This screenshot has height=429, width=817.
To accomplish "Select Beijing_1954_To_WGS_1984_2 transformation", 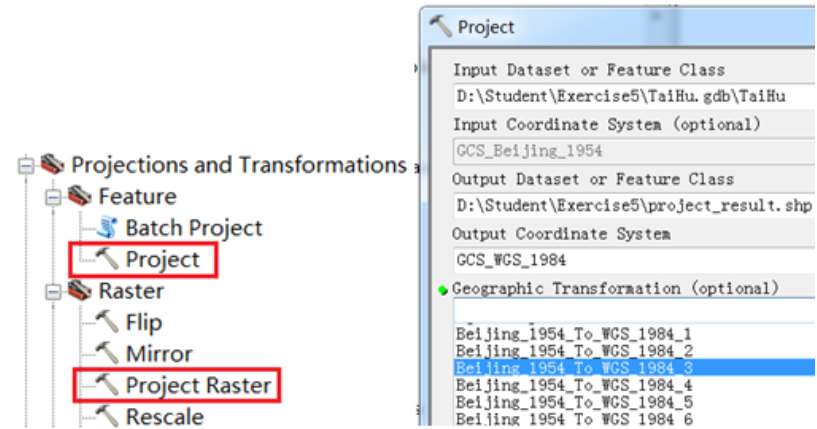I will coord(634,350).
